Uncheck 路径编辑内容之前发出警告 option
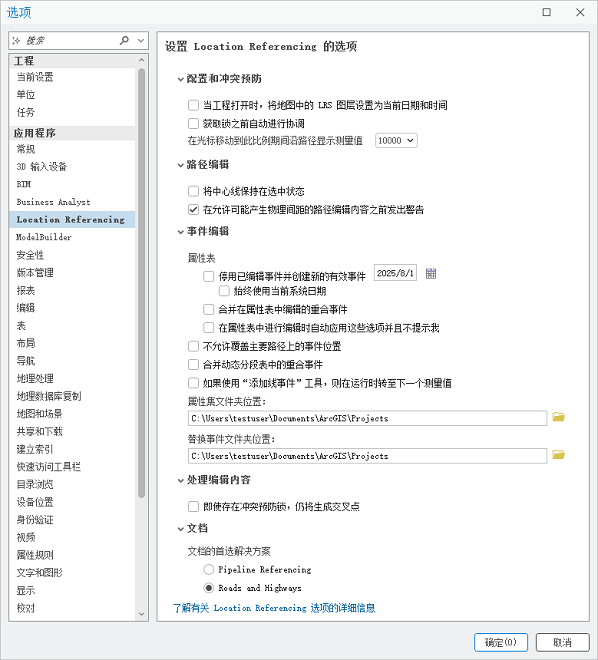The width and height of the screenshot is (598, 660). (193, 209)
